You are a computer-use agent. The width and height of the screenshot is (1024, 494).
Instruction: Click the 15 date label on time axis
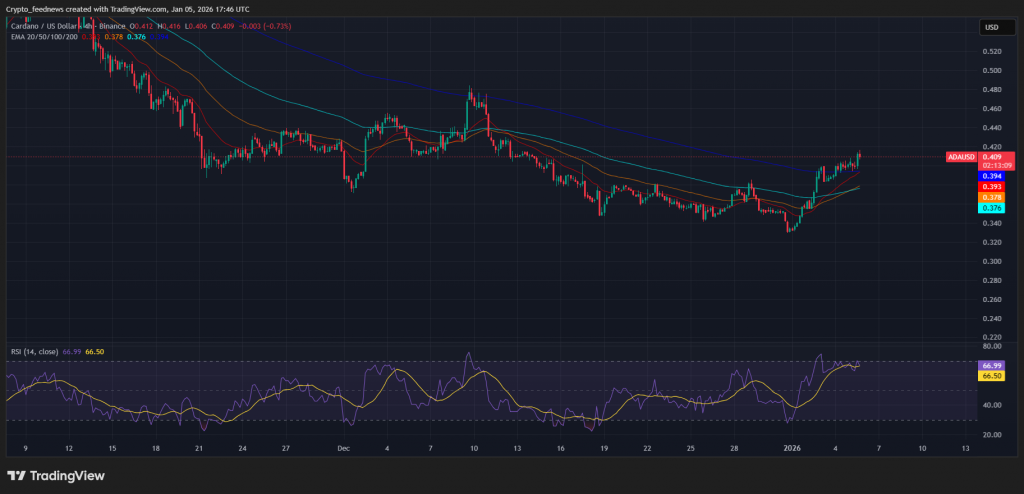[112, 448]
